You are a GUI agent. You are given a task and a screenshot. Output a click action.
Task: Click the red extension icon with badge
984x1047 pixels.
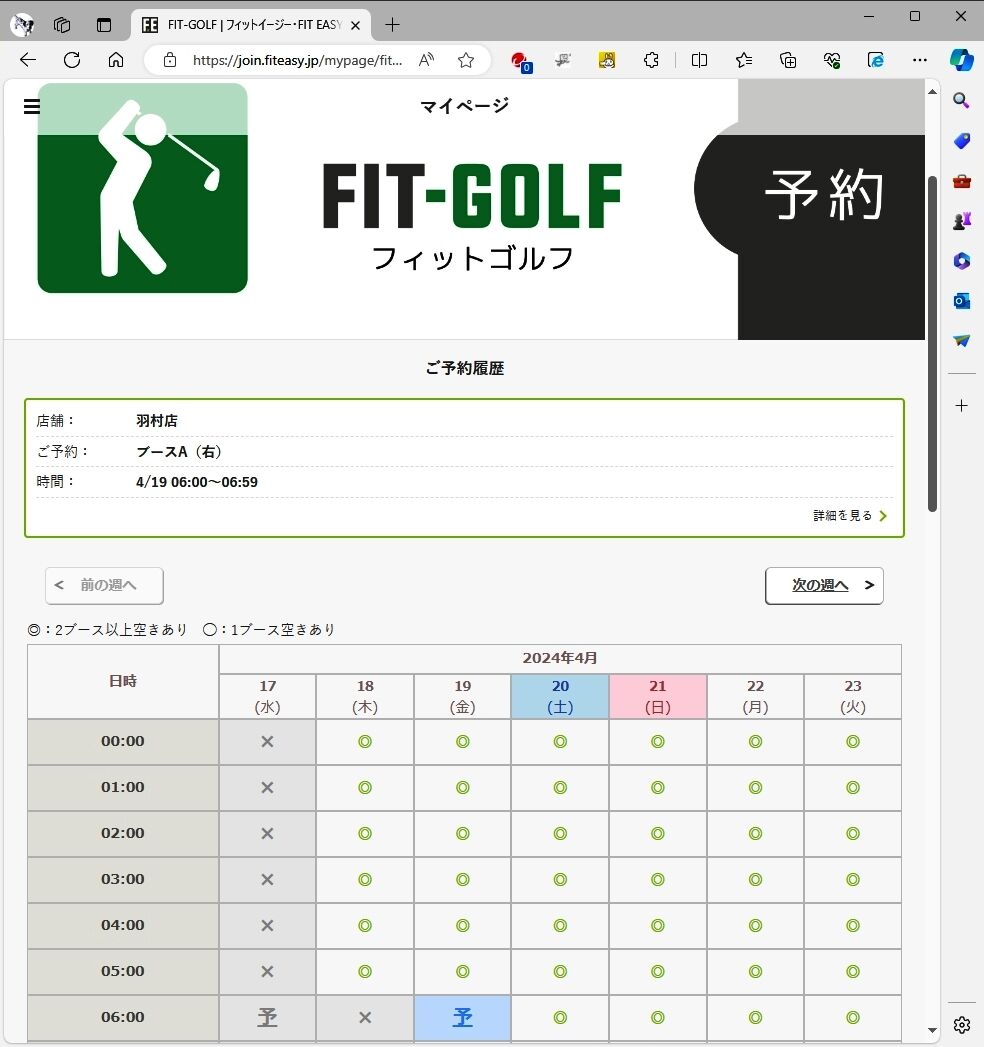point(521,61)
